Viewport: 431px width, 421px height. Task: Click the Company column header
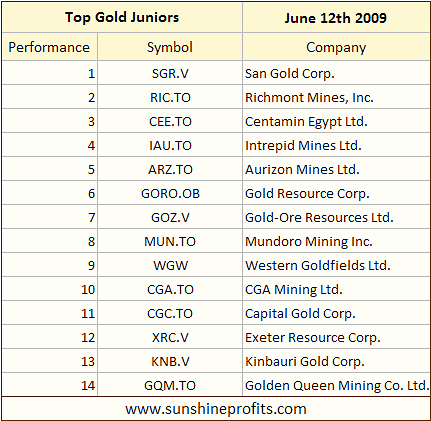click(x=336, y=47)
